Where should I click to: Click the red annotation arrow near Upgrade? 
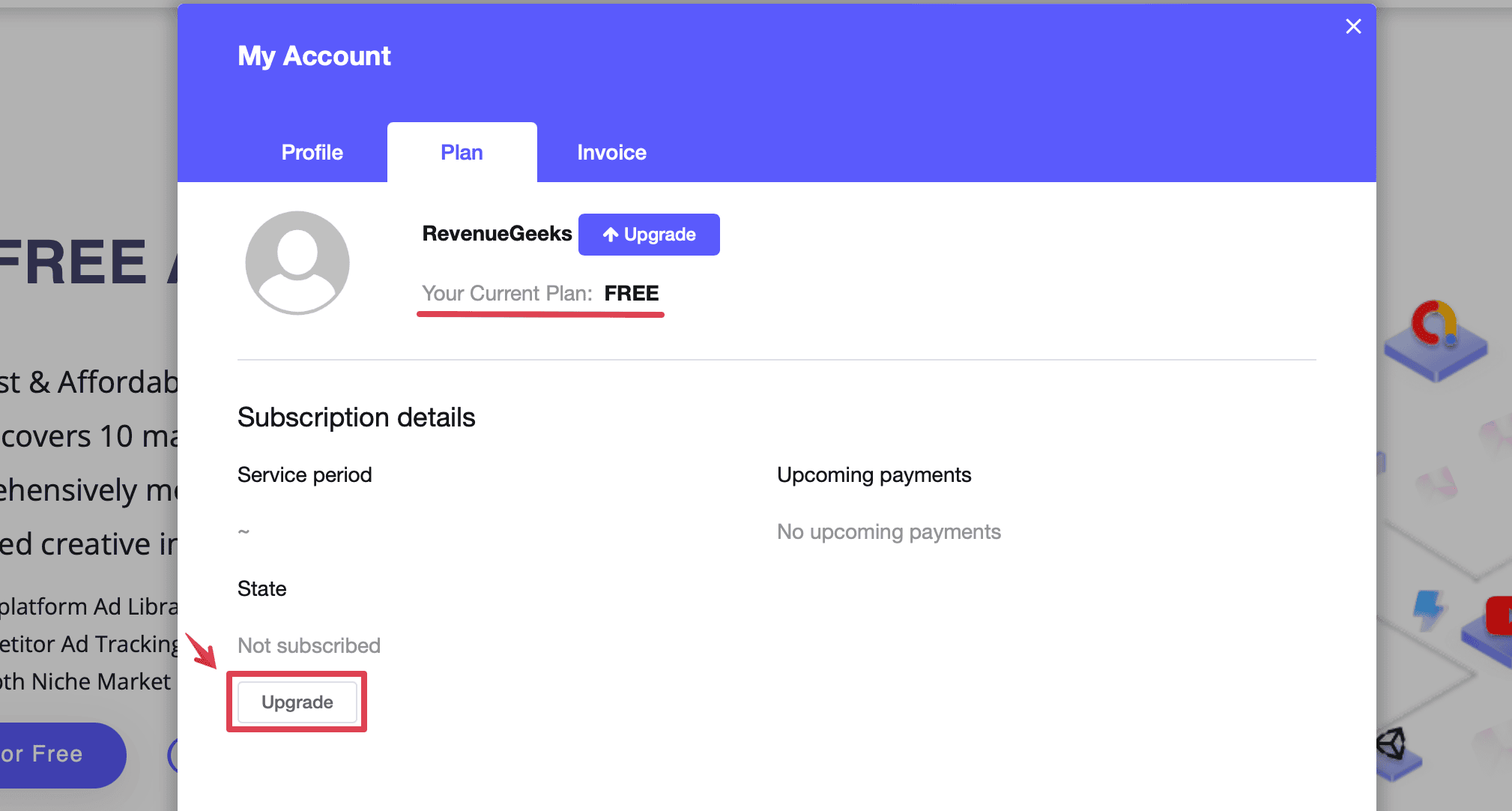[201, 650]
